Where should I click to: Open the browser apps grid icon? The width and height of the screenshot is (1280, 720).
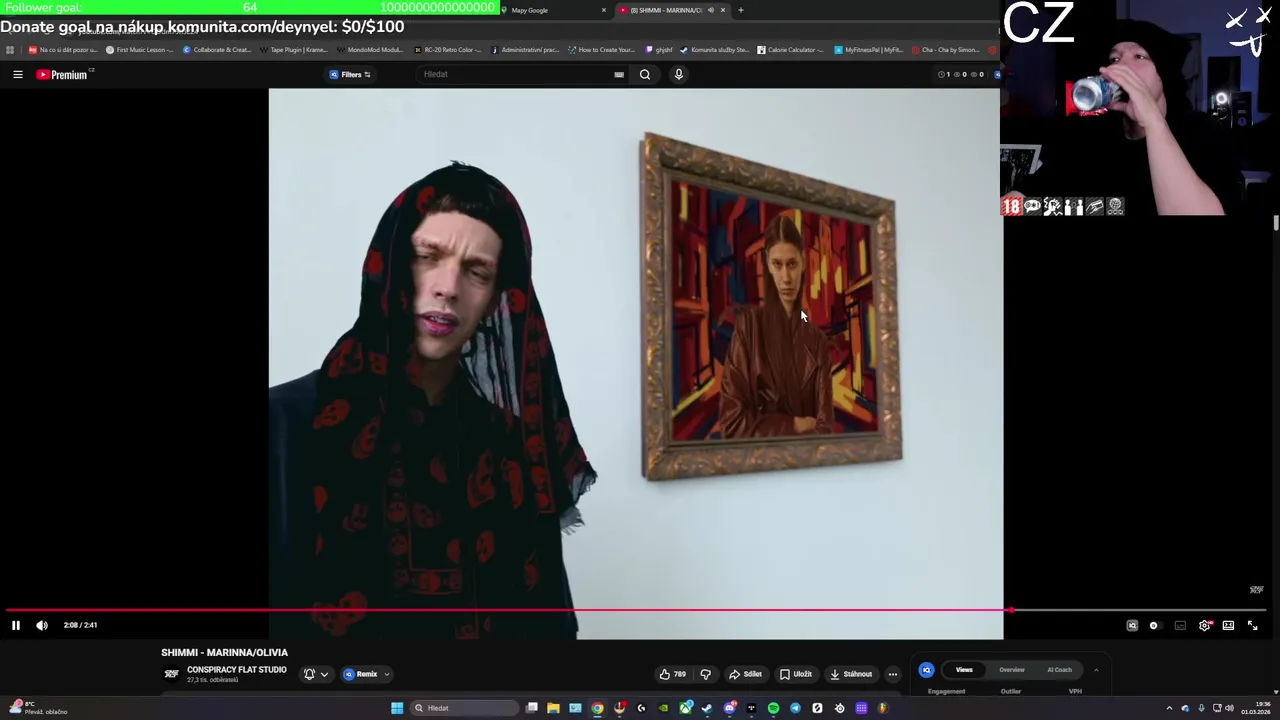[10, 49]
